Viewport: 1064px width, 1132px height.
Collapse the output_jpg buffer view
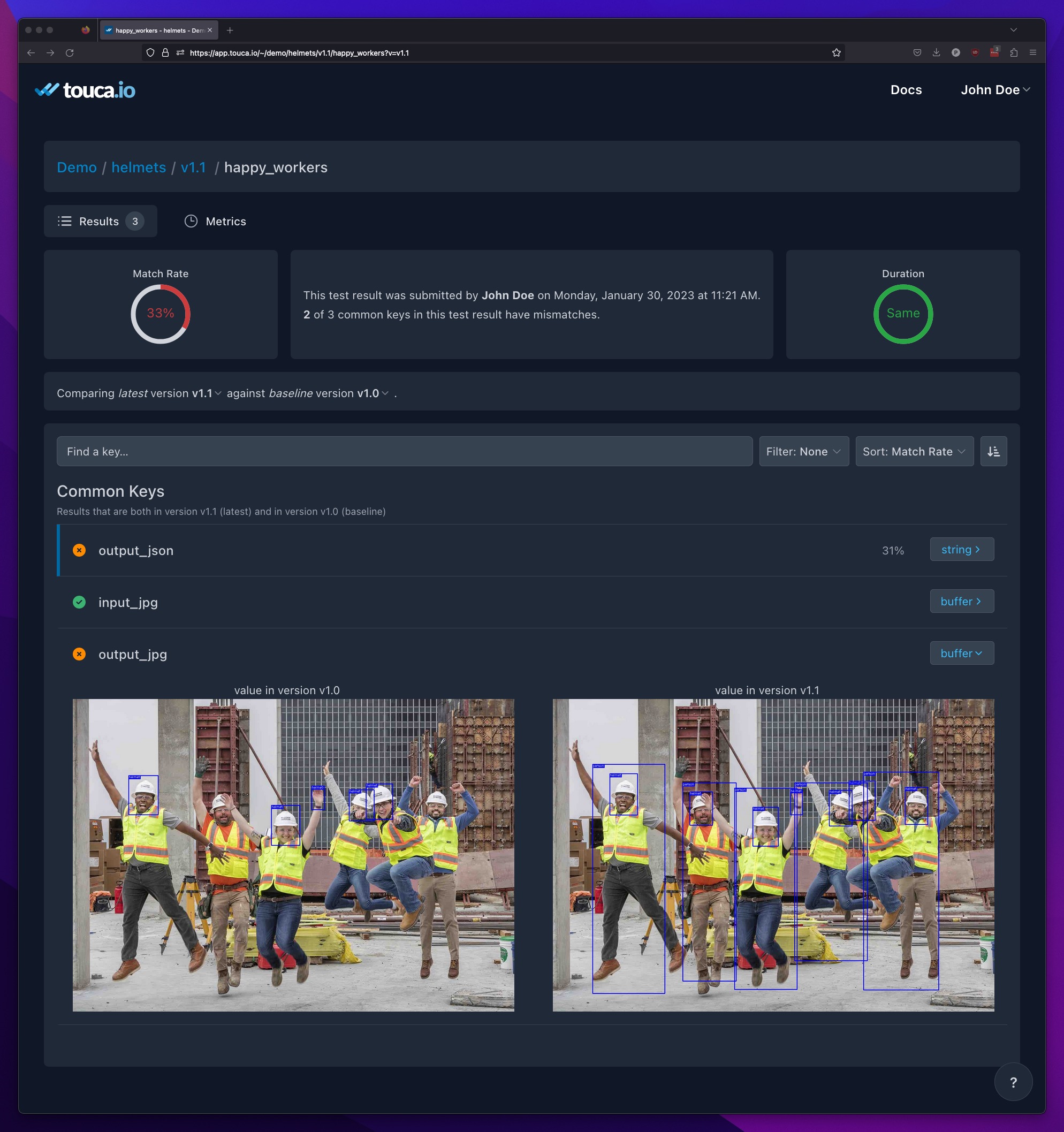click(x=962, y=653)
